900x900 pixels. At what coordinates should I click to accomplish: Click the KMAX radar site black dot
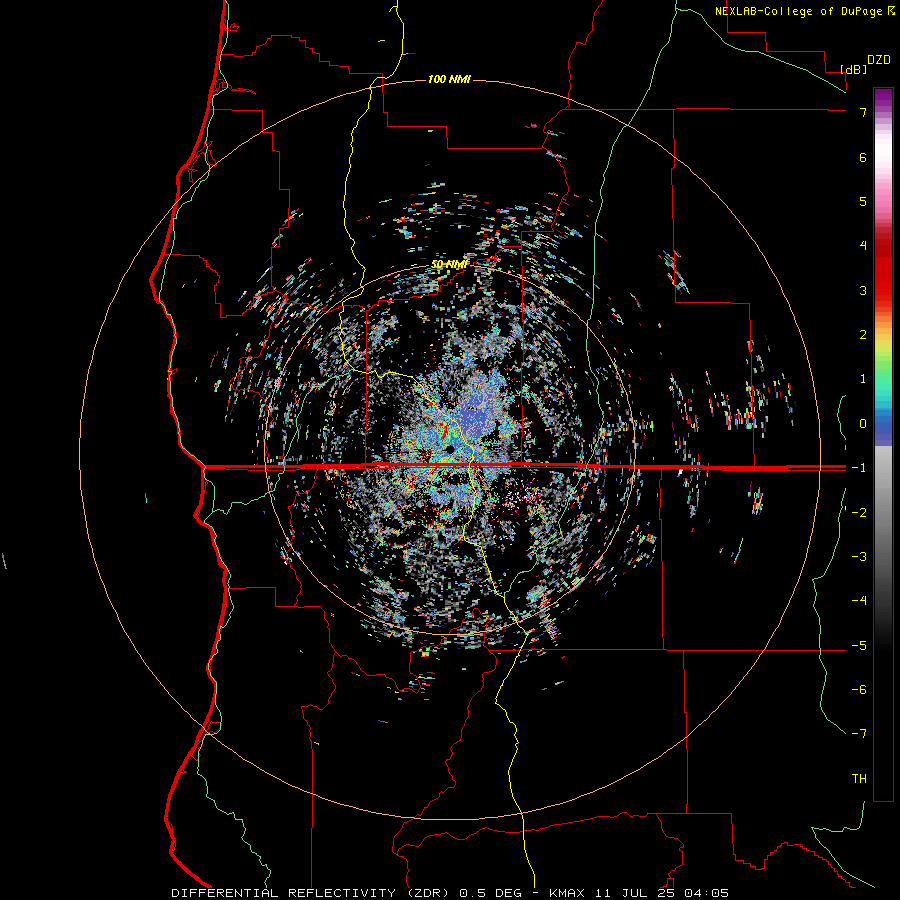coord(450,449)
